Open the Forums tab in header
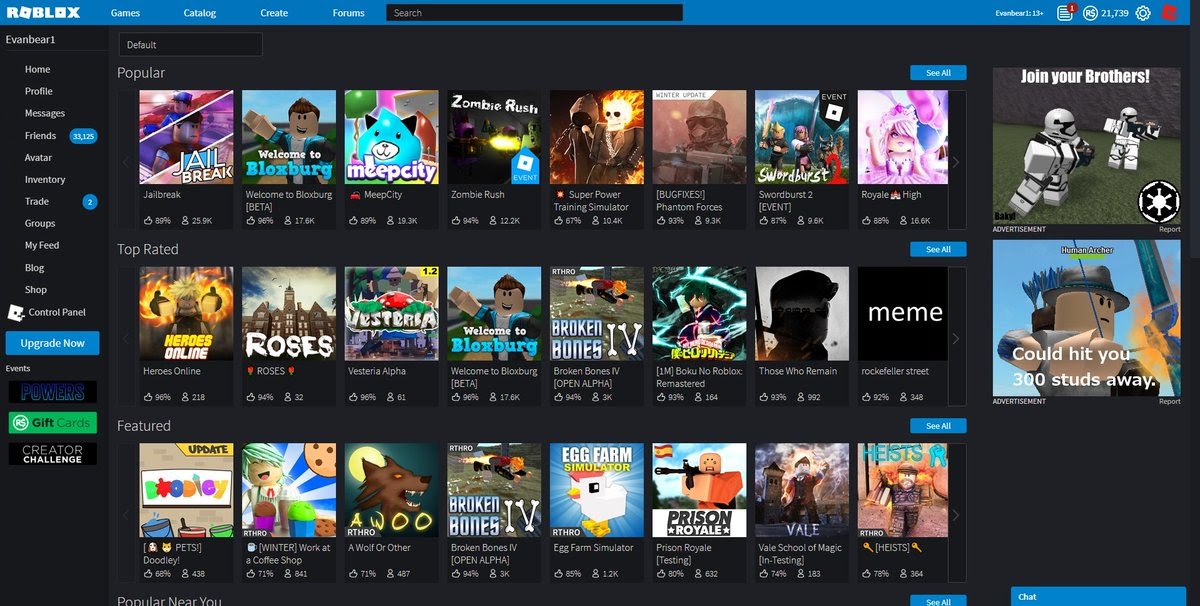The width and height of the screenshot is (1200, 606). (x=349, y=13)
